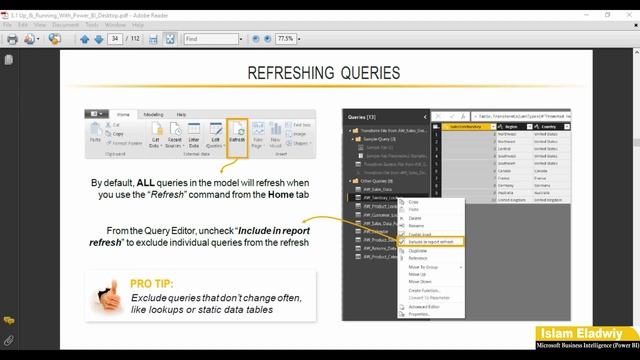Image resolution: width=640 pixels, height=360 pixels.
Task: Click the Print icon in Adobe Reader toolbar
Action: [12, 39]
